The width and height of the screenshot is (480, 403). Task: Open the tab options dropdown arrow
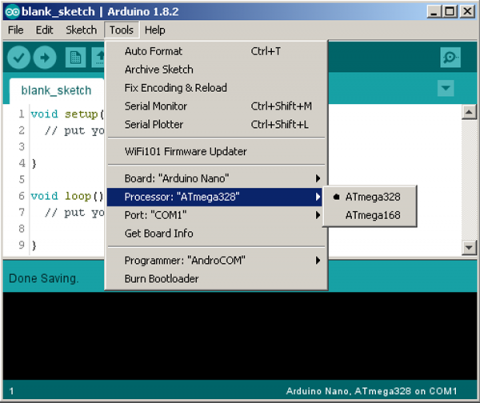point(446,88)
